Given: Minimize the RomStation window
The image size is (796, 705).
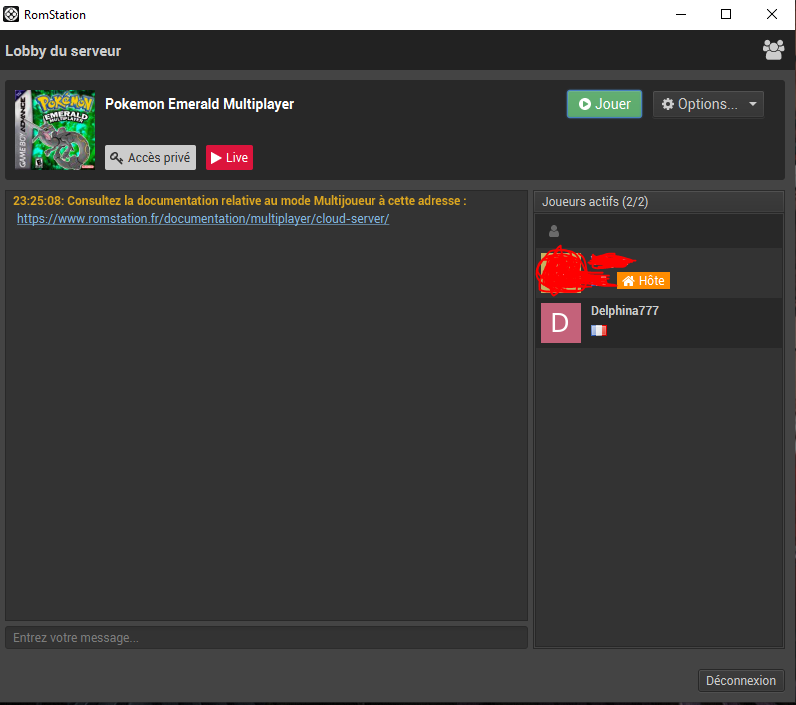Looking at the screenshot, I should (681, 14).
